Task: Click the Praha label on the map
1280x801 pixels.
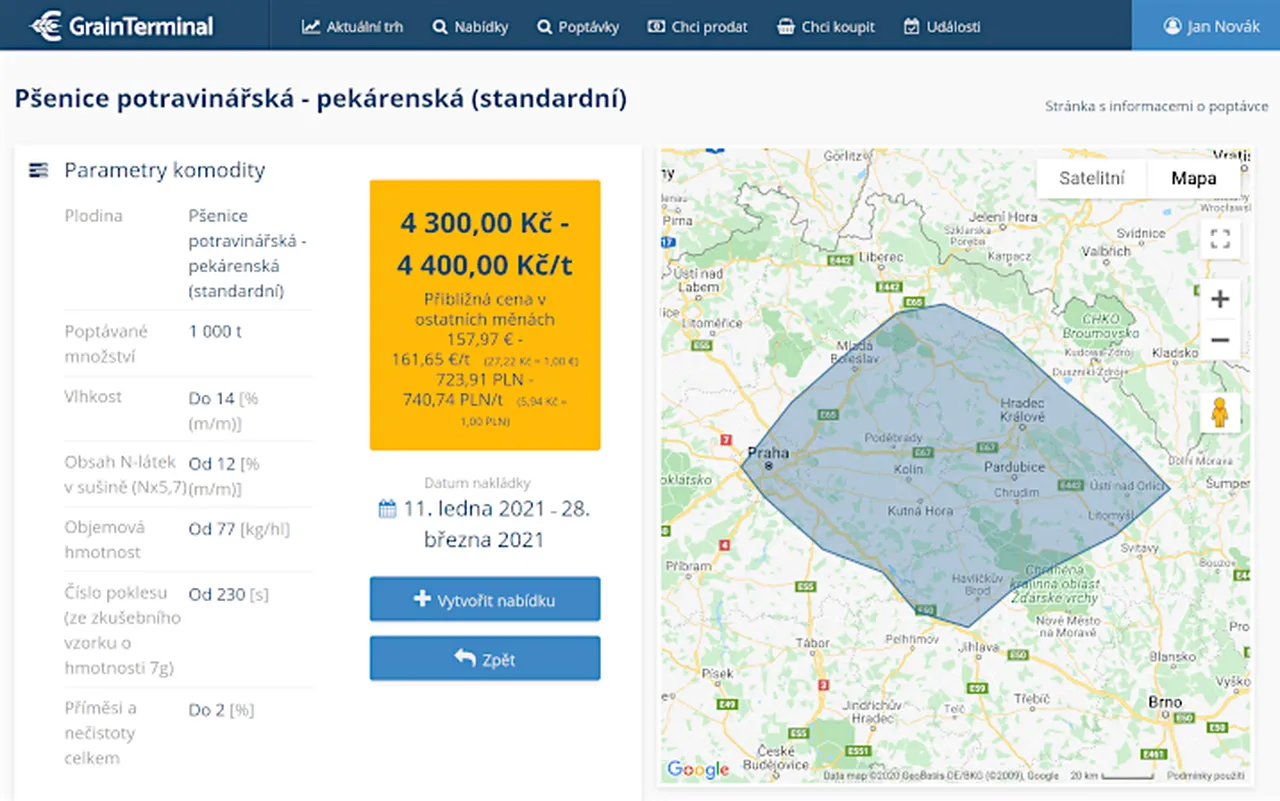Action: (769, 453)
